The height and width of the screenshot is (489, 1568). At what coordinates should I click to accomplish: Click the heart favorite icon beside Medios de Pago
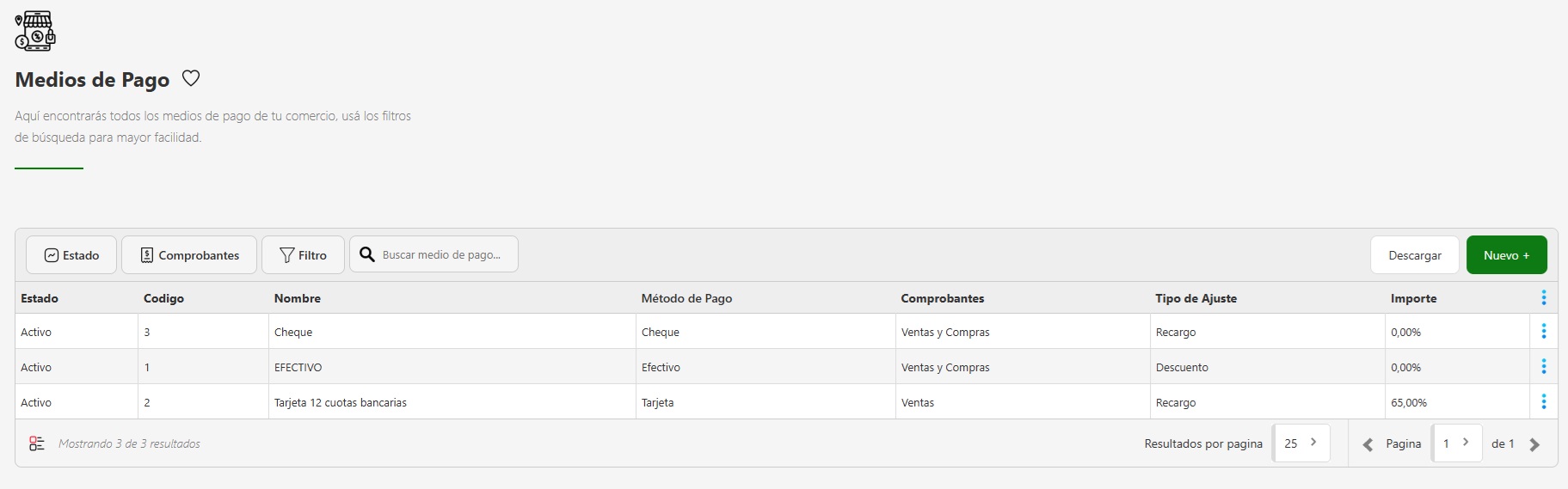191,79
